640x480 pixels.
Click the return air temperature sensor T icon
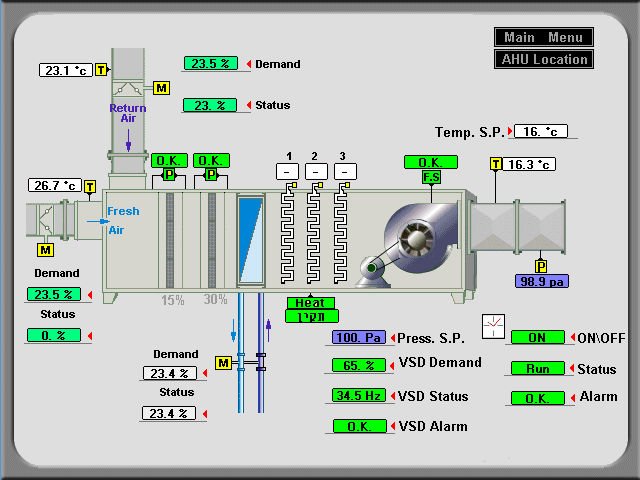[x=101, y=70]
